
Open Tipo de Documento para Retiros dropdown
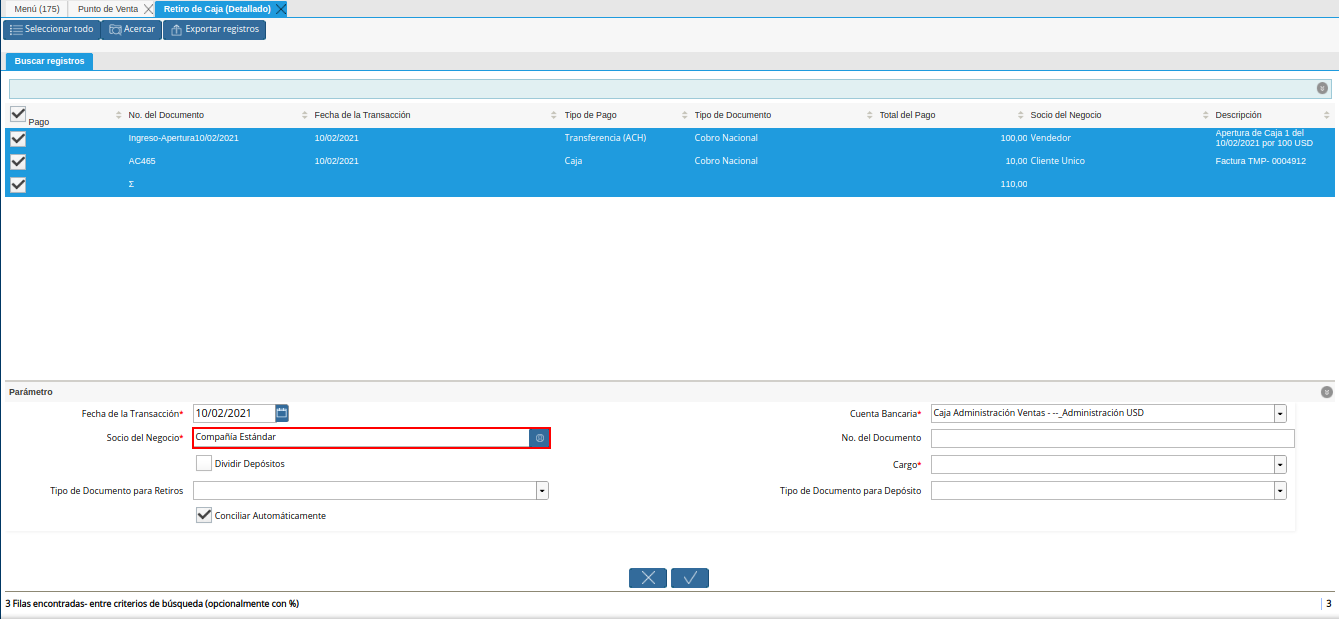(x=542, y=490)
